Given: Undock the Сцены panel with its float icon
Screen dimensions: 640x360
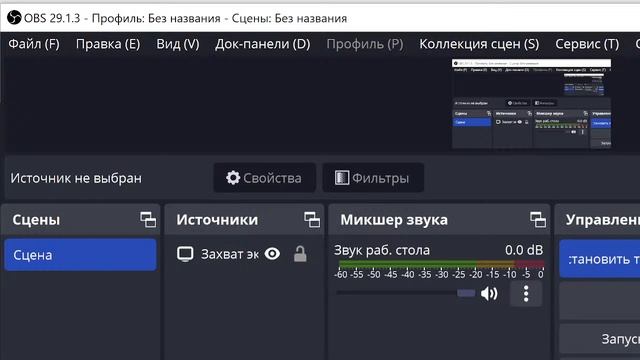Looking at the screenshot, I should click(148, 220).
